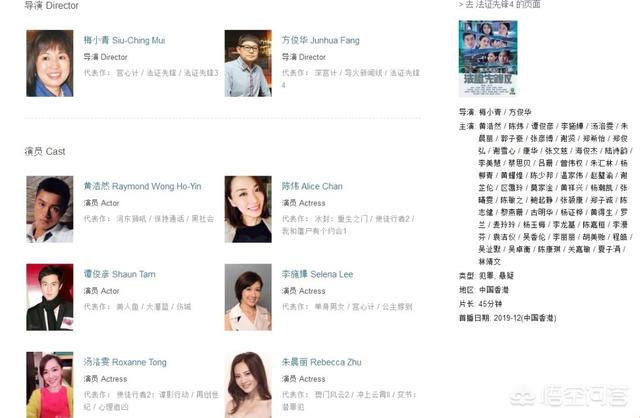Open Roxanne Tong photo thumbnail
Screen dimensions: 640x418
point(50,385)
